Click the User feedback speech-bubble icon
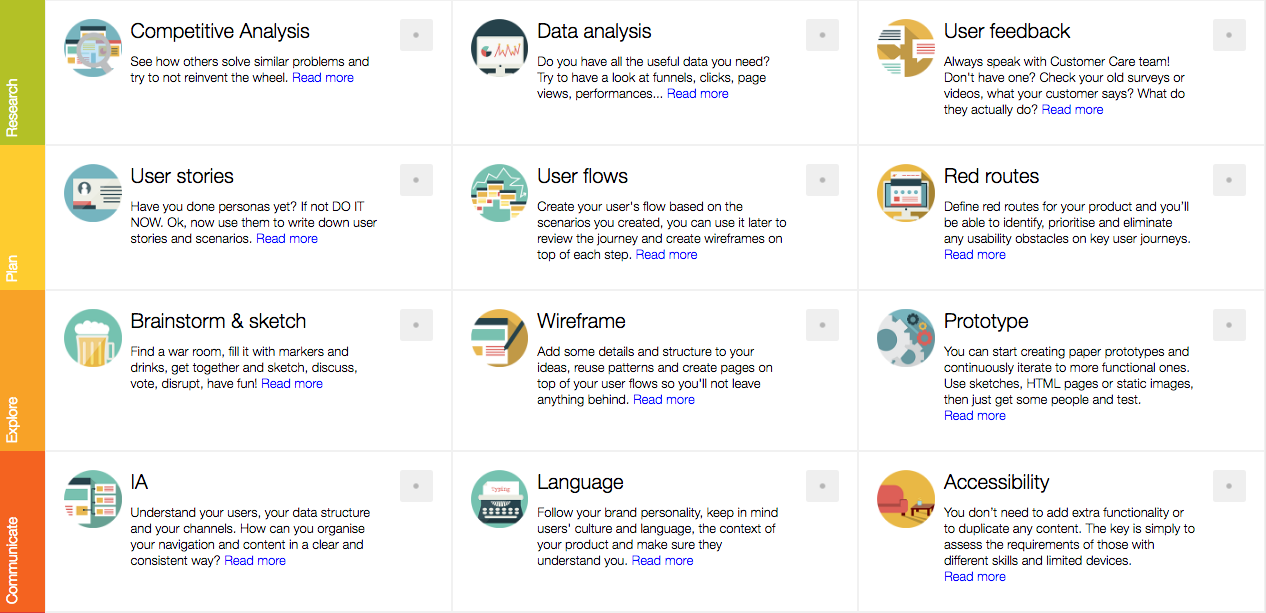This screenshot has height=613, width=1266. tap(906, 48)
